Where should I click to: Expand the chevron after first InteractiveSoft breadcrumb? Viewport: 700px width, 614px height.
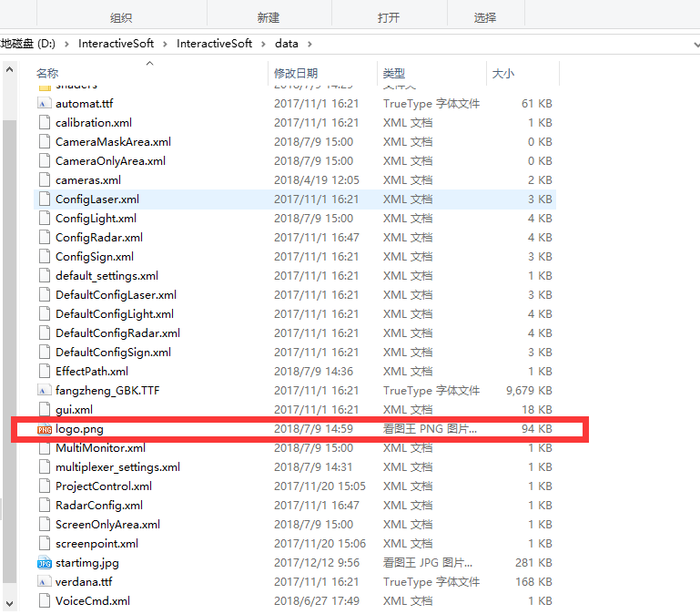165,44
